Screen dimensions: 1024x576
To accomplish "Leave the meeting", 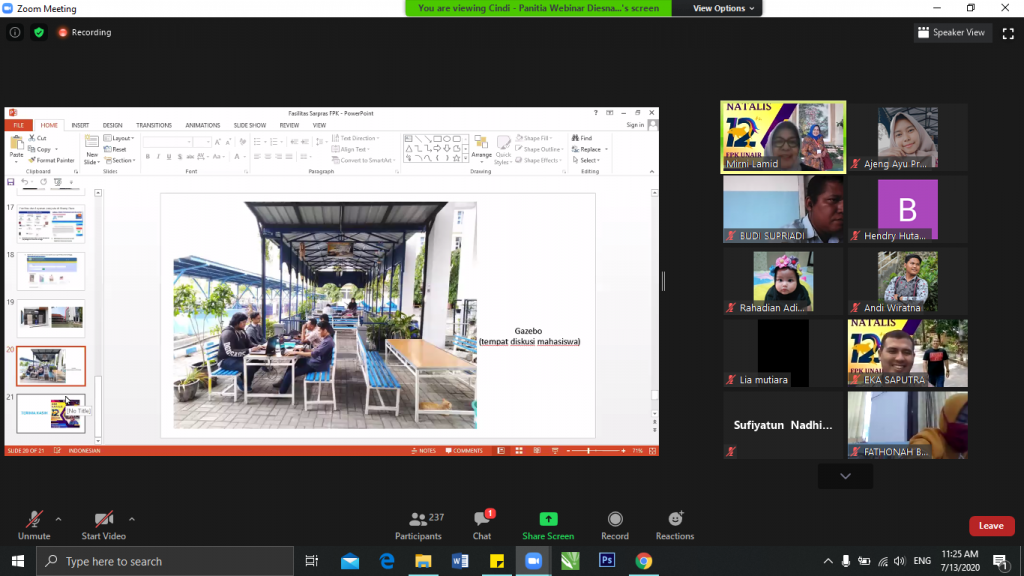I will click(990, 526).
